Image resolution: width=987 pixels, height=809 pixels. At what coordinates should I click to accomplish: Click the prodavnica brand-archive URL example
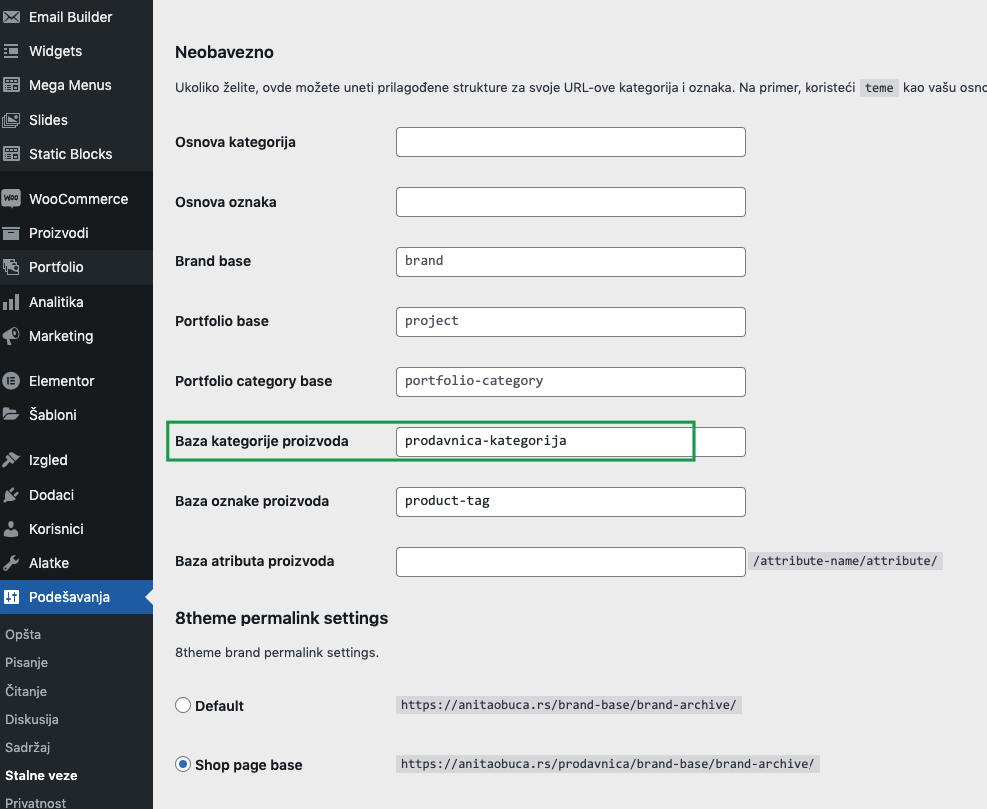pos(607,764)
